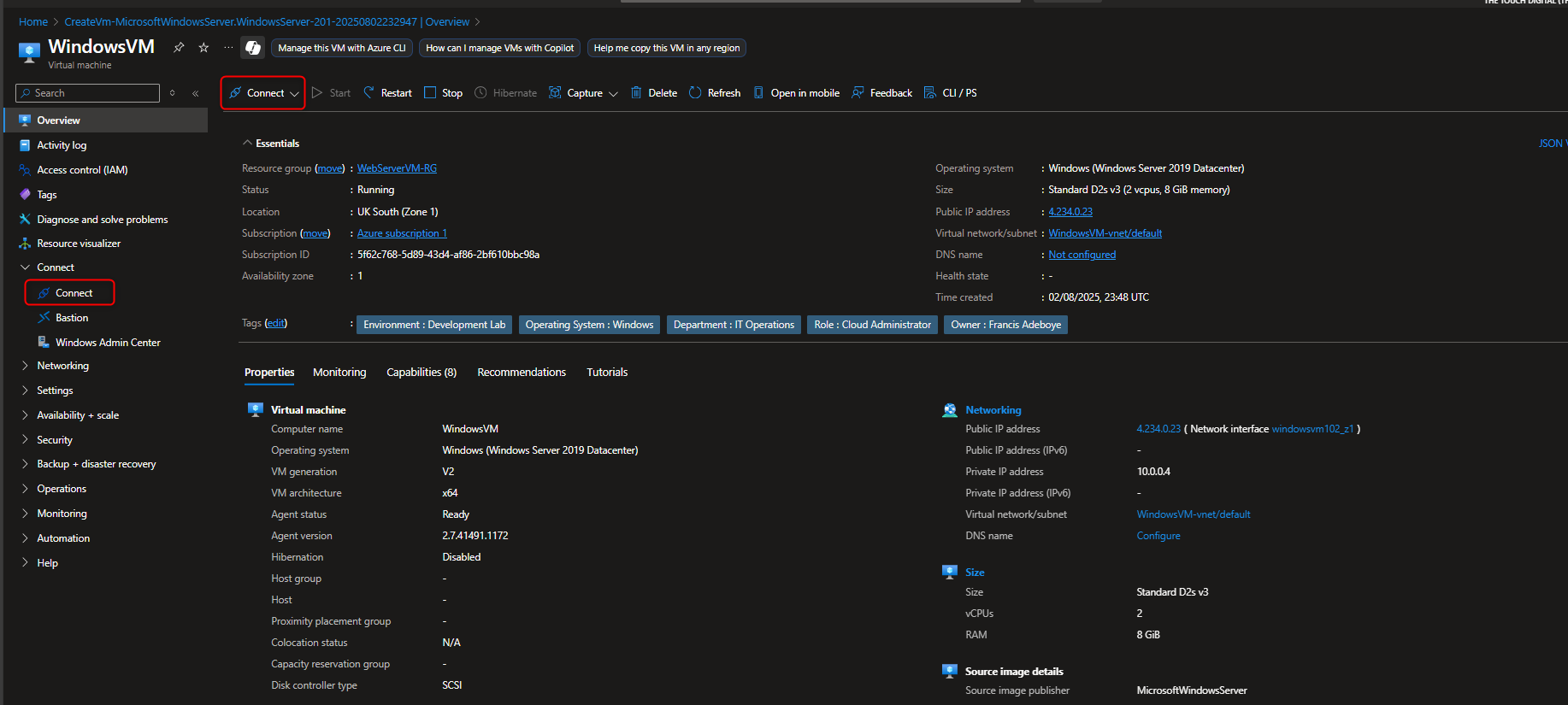Image resolution: width=1568 pixels, height=705 pixels.
Task: Switch to the Monitoring tab
Action: (339, 373)
